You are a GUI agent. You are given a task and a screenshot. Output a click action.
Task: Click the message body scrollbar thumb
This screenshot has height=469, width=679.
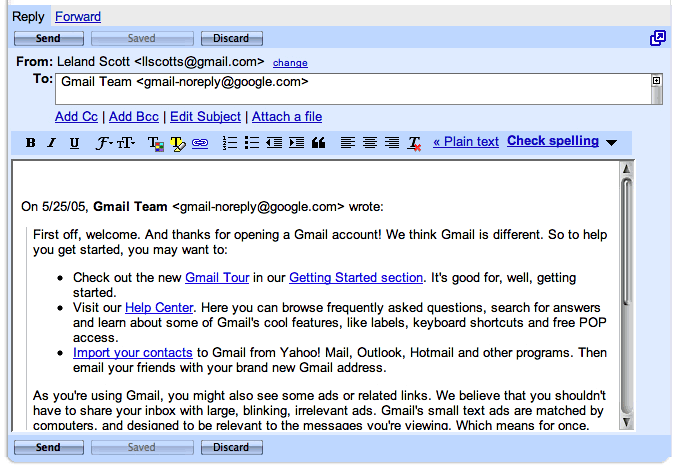coord(626,243)
